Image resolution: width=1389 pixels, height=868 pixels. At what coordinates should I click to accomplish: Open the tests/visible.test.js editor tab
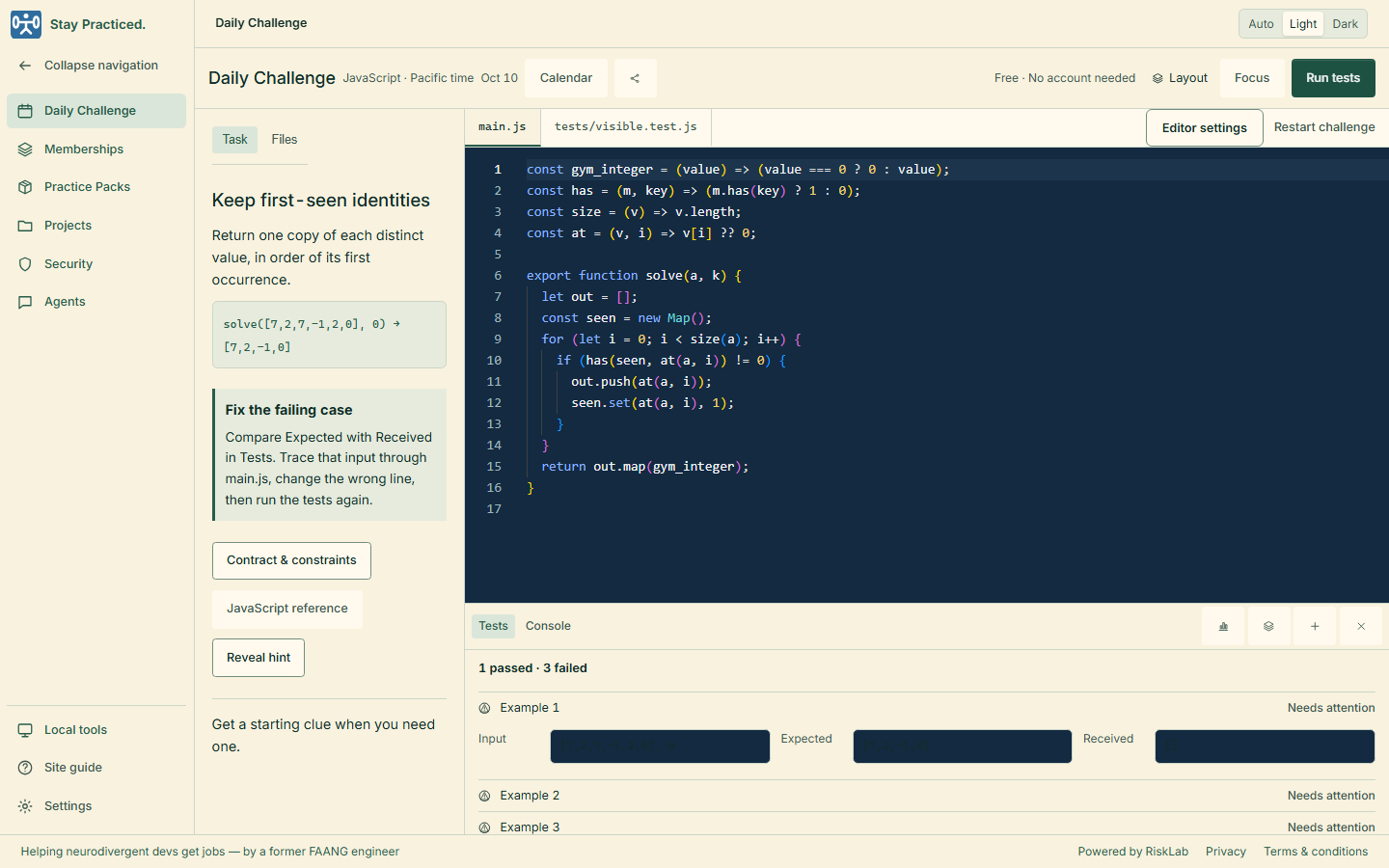625,127
